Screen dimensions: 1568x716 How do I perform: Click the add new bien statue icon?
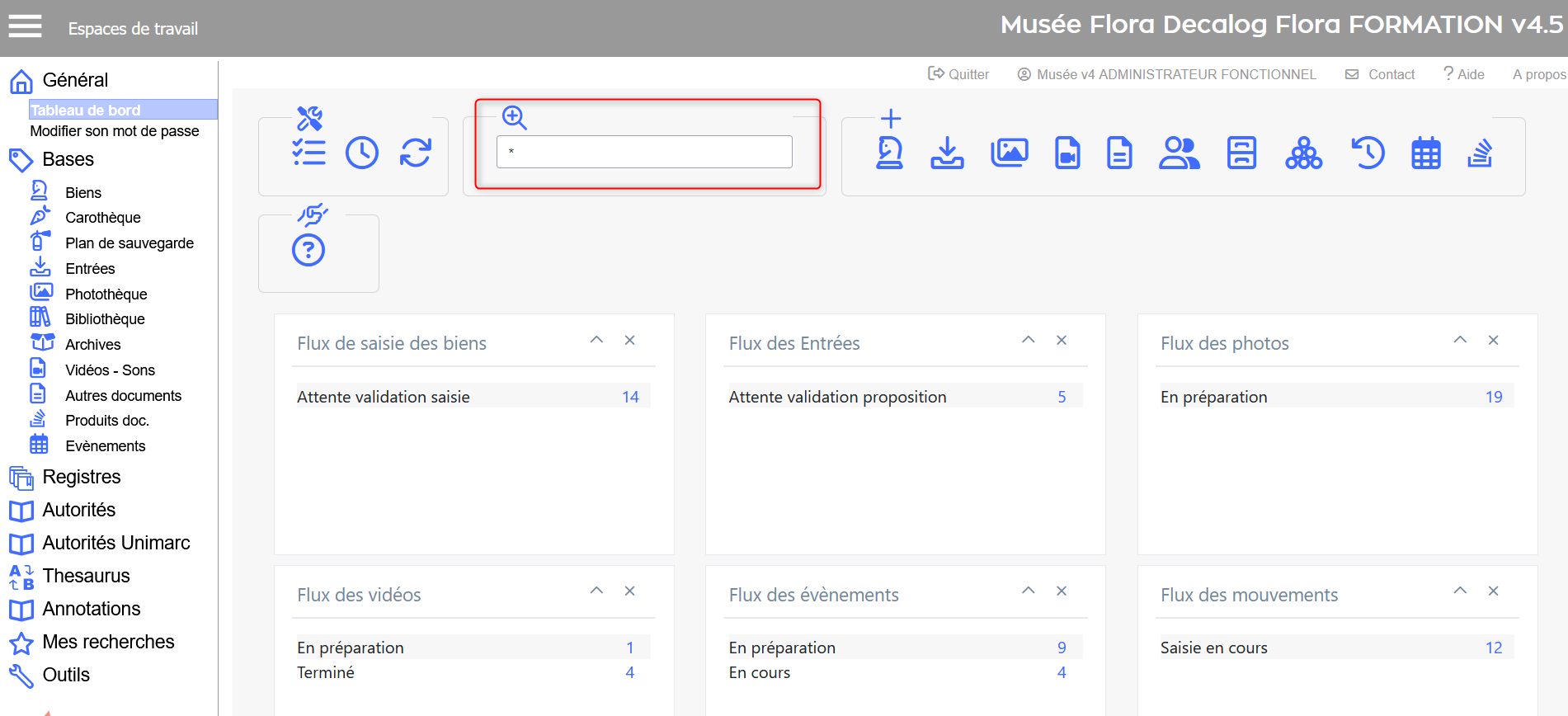click(x=889, y=153)
